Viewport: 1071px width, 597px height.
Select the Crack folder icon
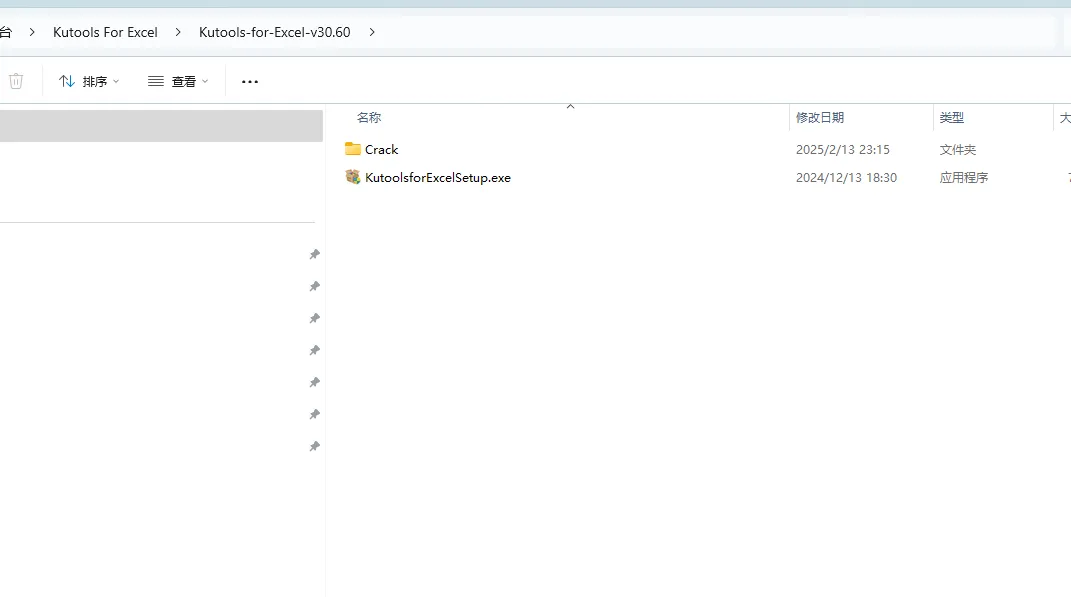click(352, 149)
